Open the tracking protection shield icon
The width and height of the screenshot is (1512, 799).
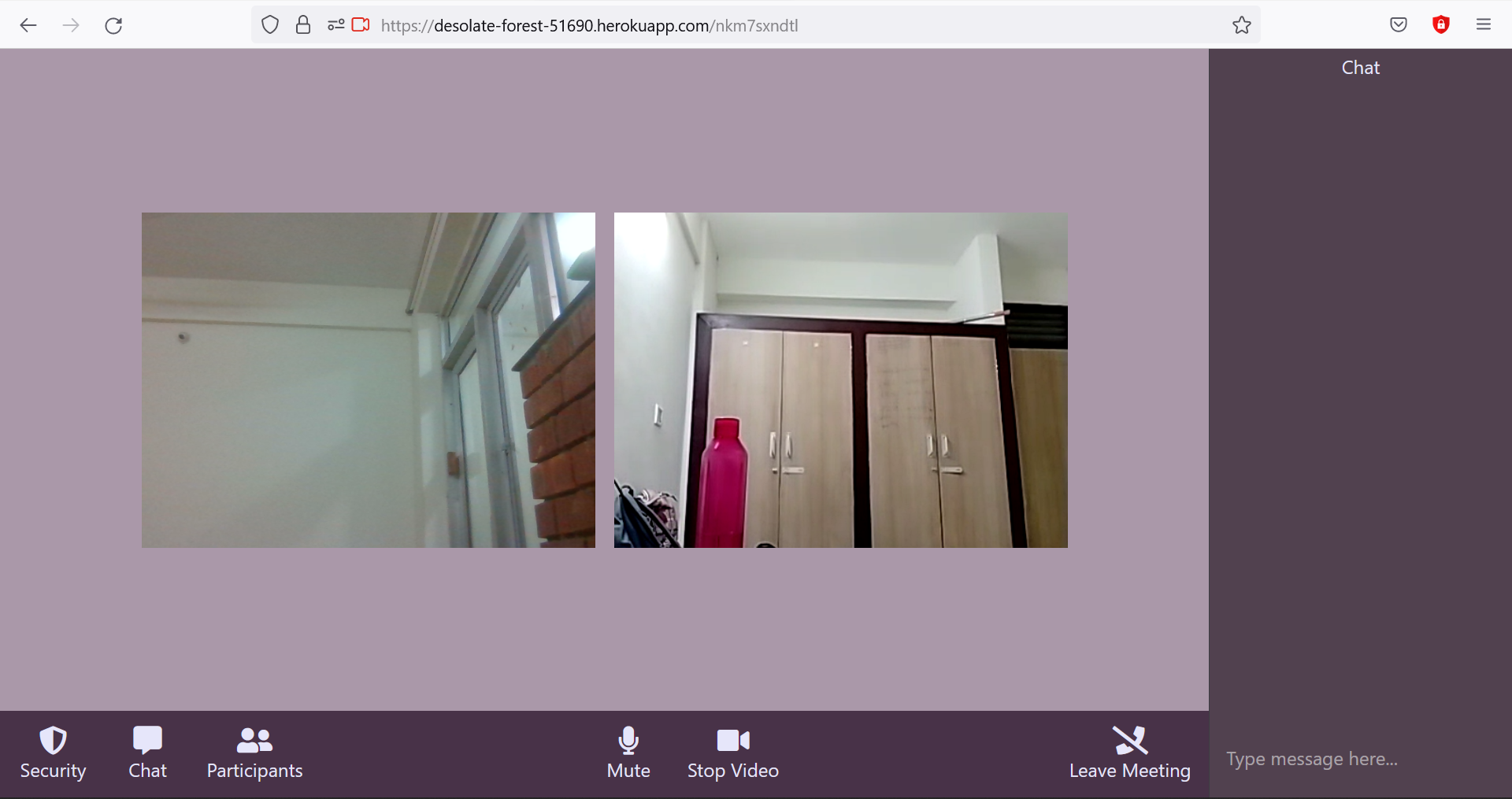[270, 24]
